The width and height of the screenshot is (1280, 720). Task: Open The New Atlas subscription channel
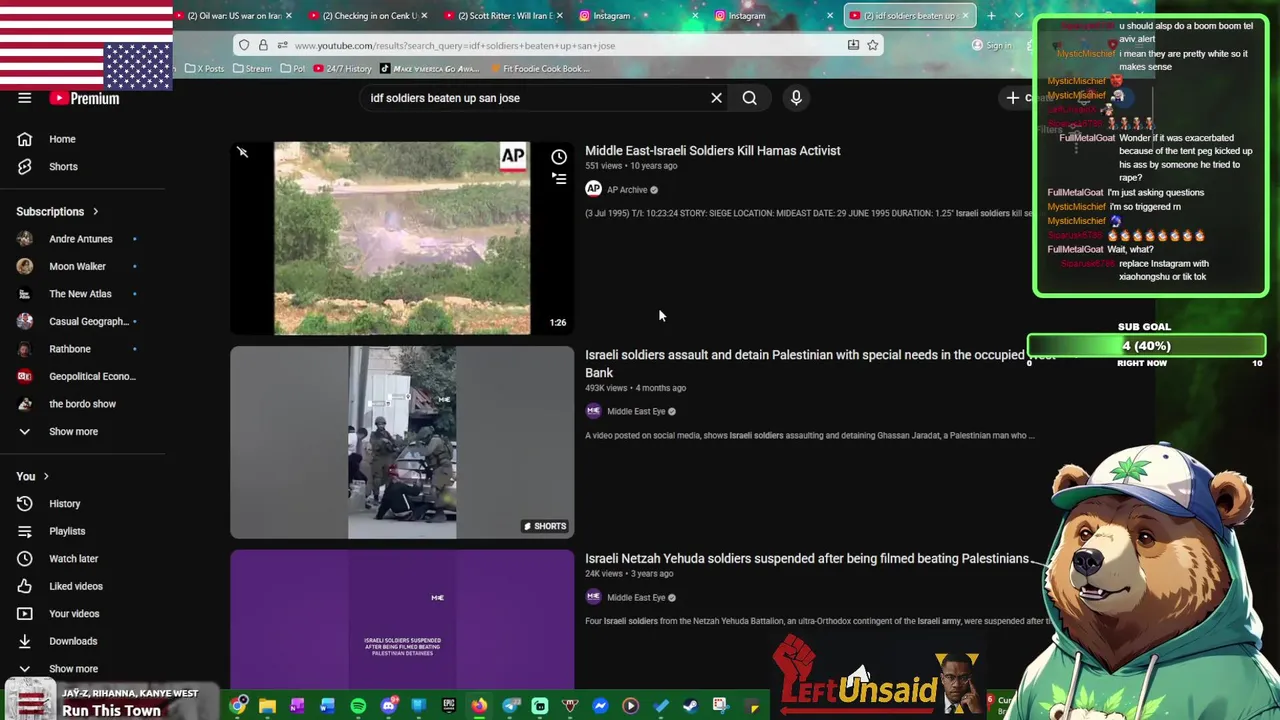pos(80,294)
